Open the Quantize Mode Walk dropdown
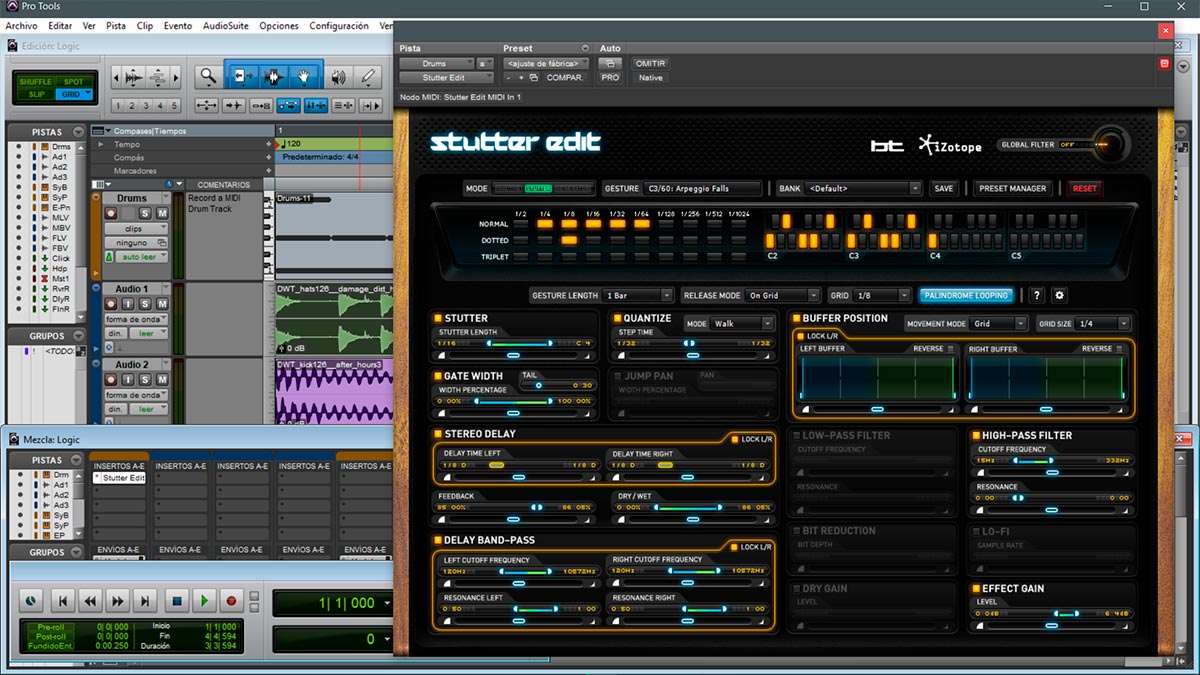 pos(743,323)
